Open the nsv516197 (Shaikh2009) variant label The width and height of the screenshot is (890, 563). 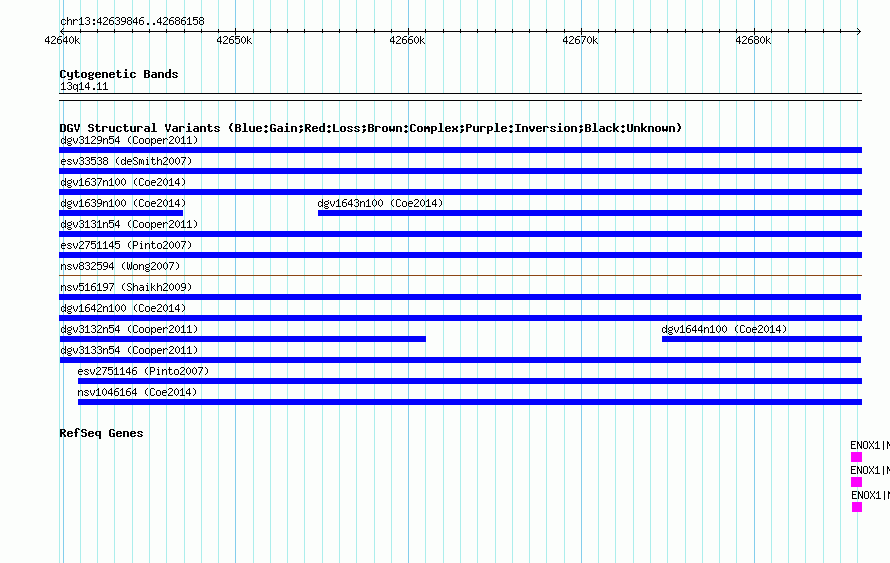pos(126,287)
